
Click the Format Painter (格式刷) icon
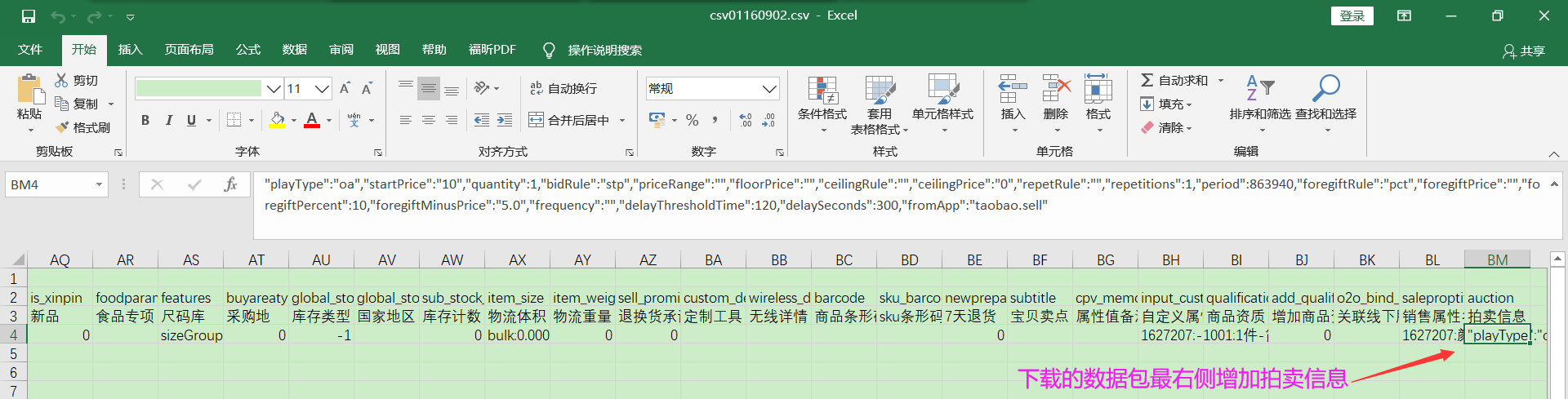[x=62, y=127]
